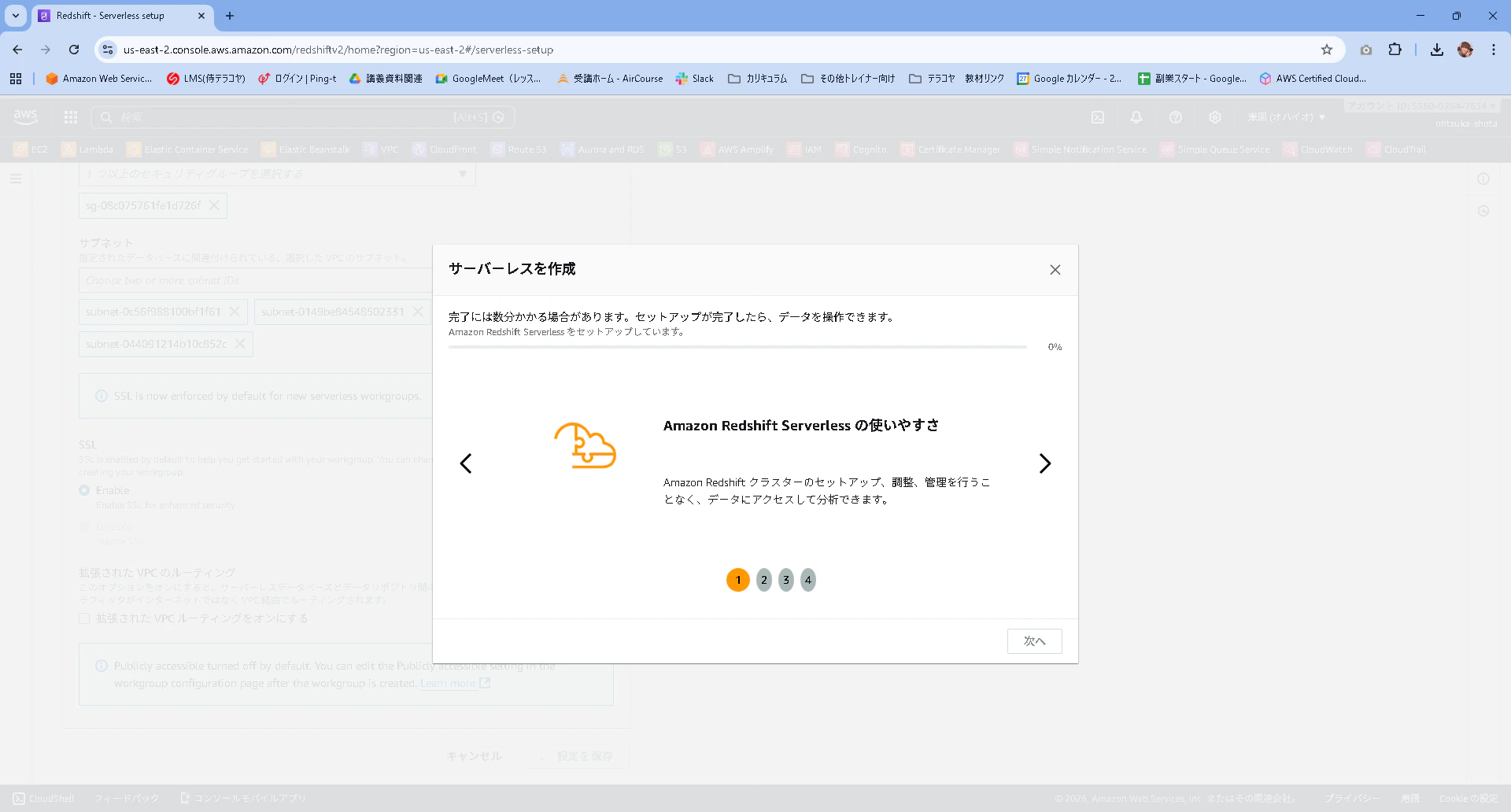Open the EC2 shortcut
1511x812 pixels.
[x=31, y=149]
